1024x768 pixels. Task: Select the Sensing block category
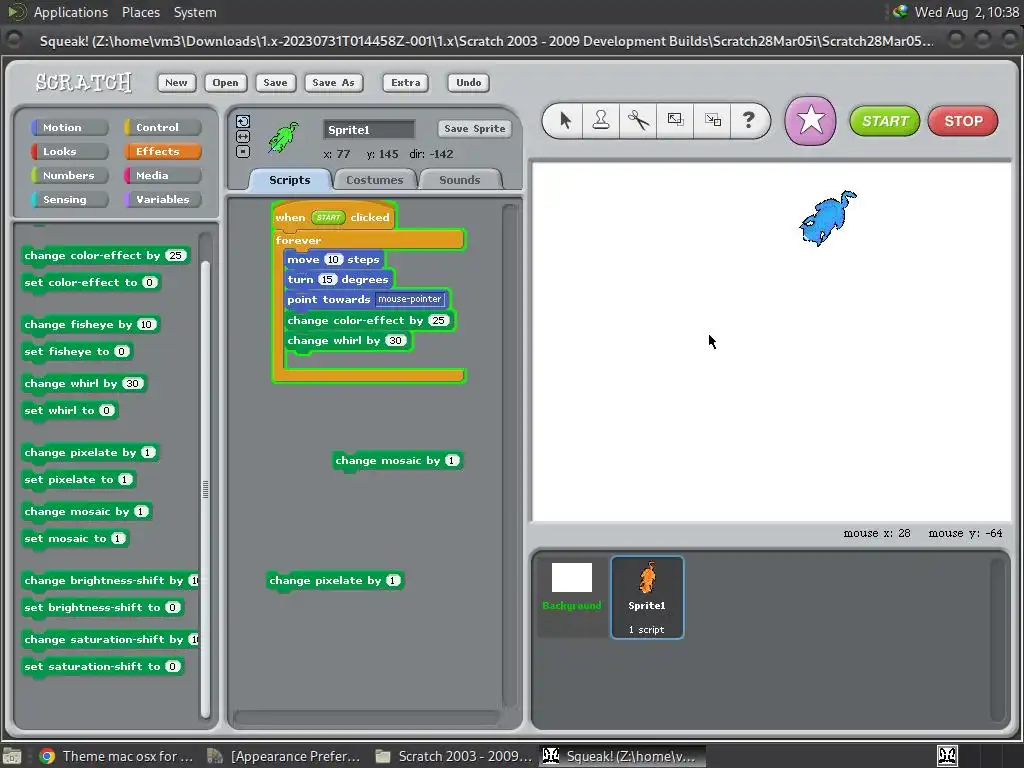click(69, 200)
